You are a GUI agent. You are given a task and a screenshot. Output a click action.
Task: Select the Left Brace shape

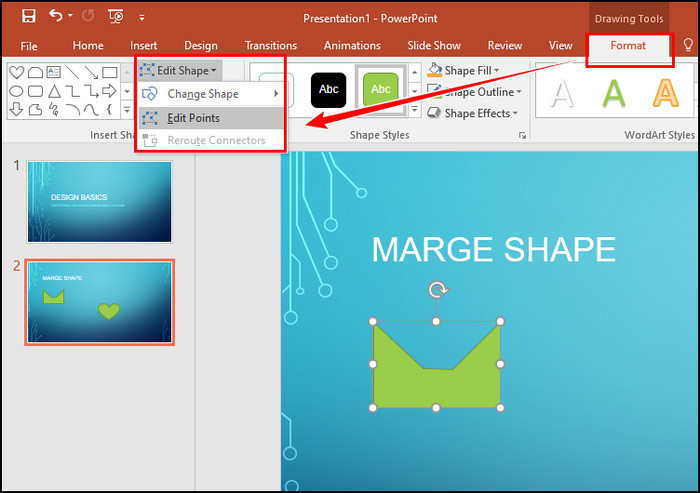coord(109,109)
